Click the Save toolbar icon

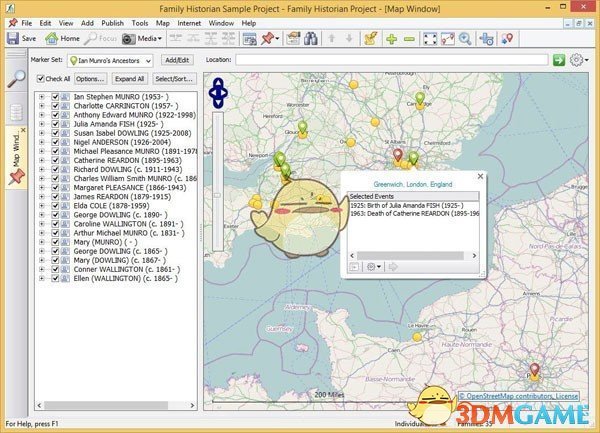[x=20, y=38]
